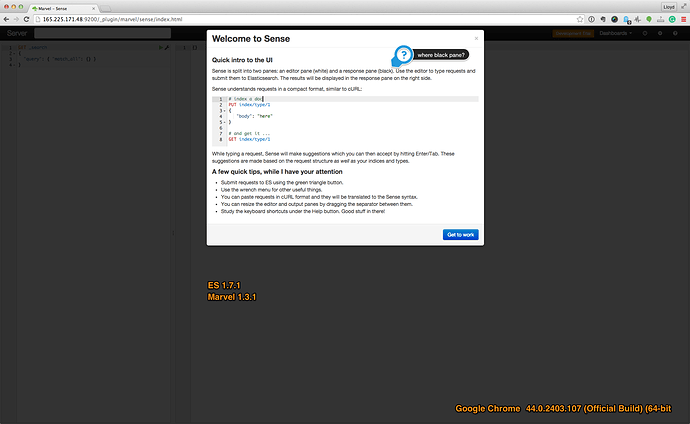Reload the Sense page

click(x=26, y=19)
